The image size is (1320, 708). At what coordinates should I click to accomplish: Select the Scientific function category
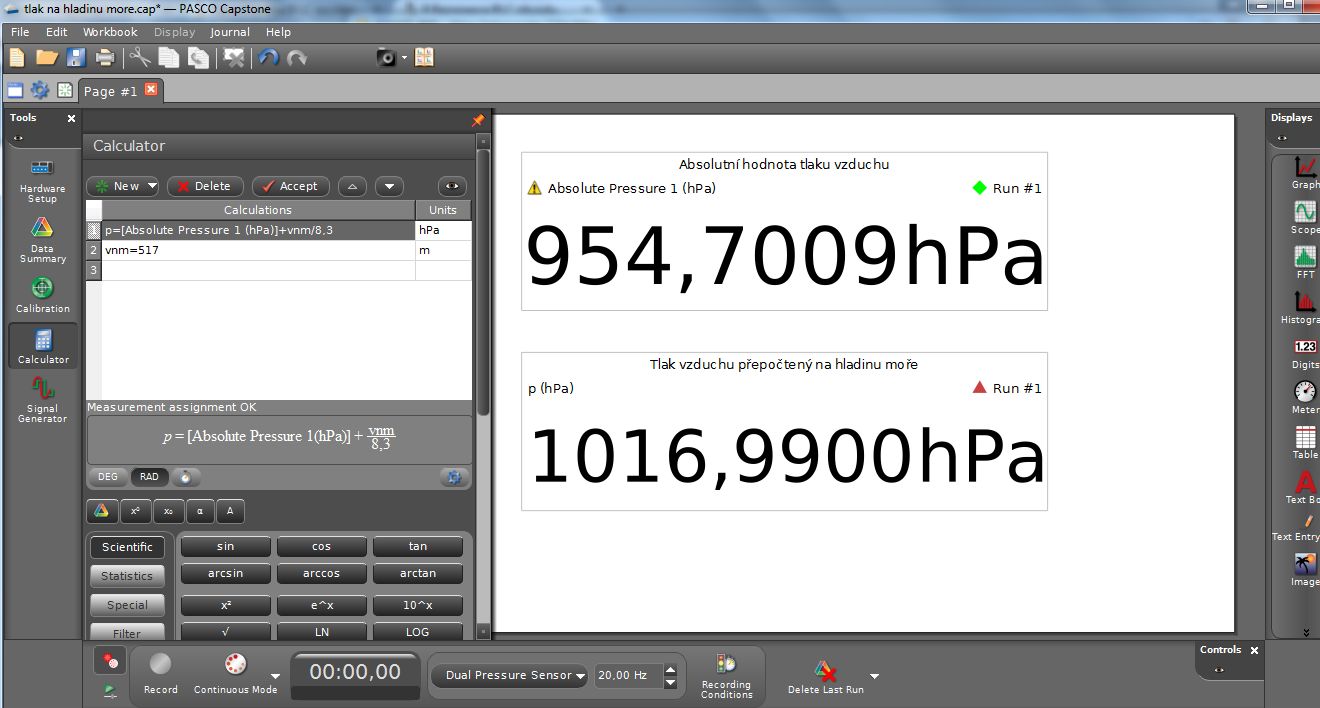point(127,547)
